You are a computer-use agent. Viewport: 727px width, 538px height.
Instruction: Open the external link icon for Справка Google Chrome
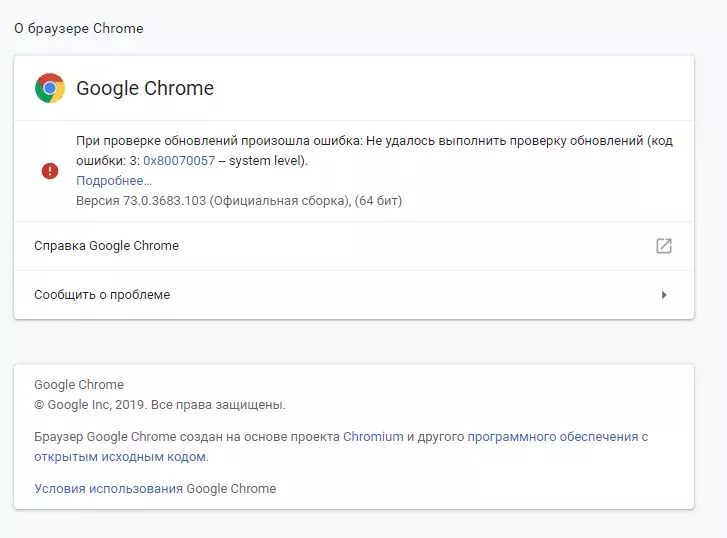pyautogui.click(x=664, y=246)
